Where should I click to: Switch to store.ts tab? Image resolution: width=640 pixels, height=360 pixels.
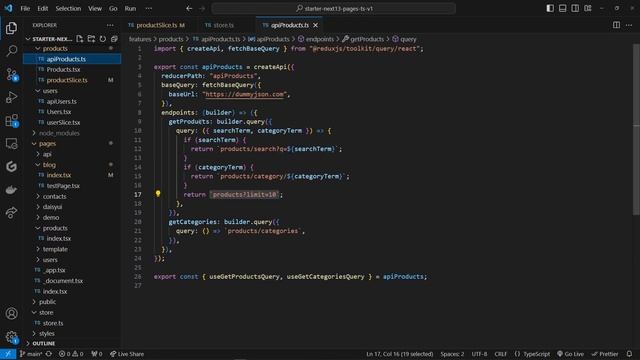[223, 25]
